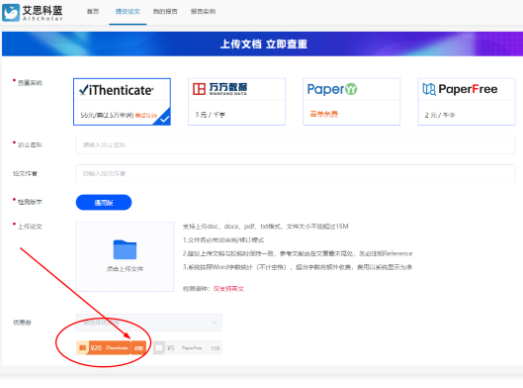Click the grey ¥5 PaperFree coupon
Image resolution: width=523 pixels, height=388 pixels.
coord(188,348)
